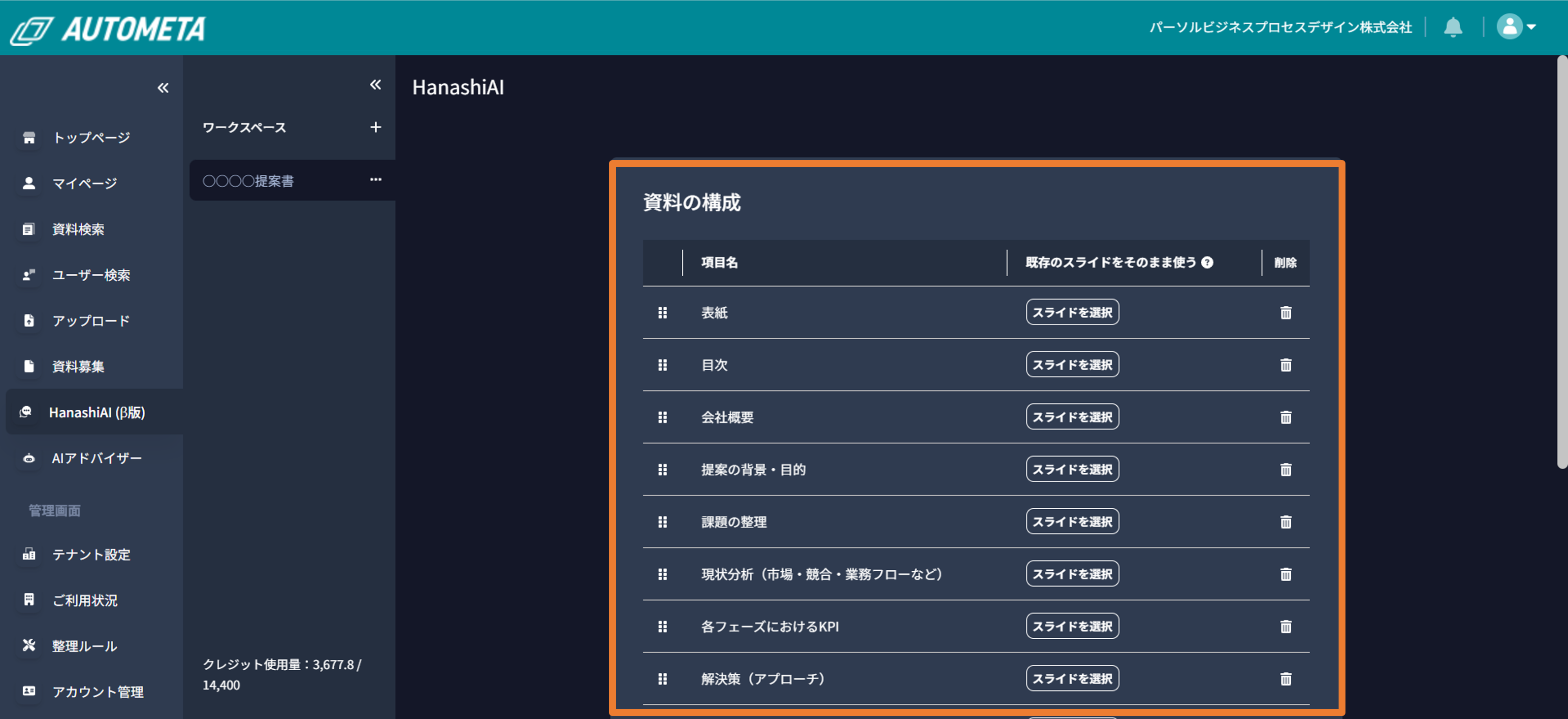
Task: Click スライドを選択 for 解決策（アプローチ）
Action: [1072, 678]
